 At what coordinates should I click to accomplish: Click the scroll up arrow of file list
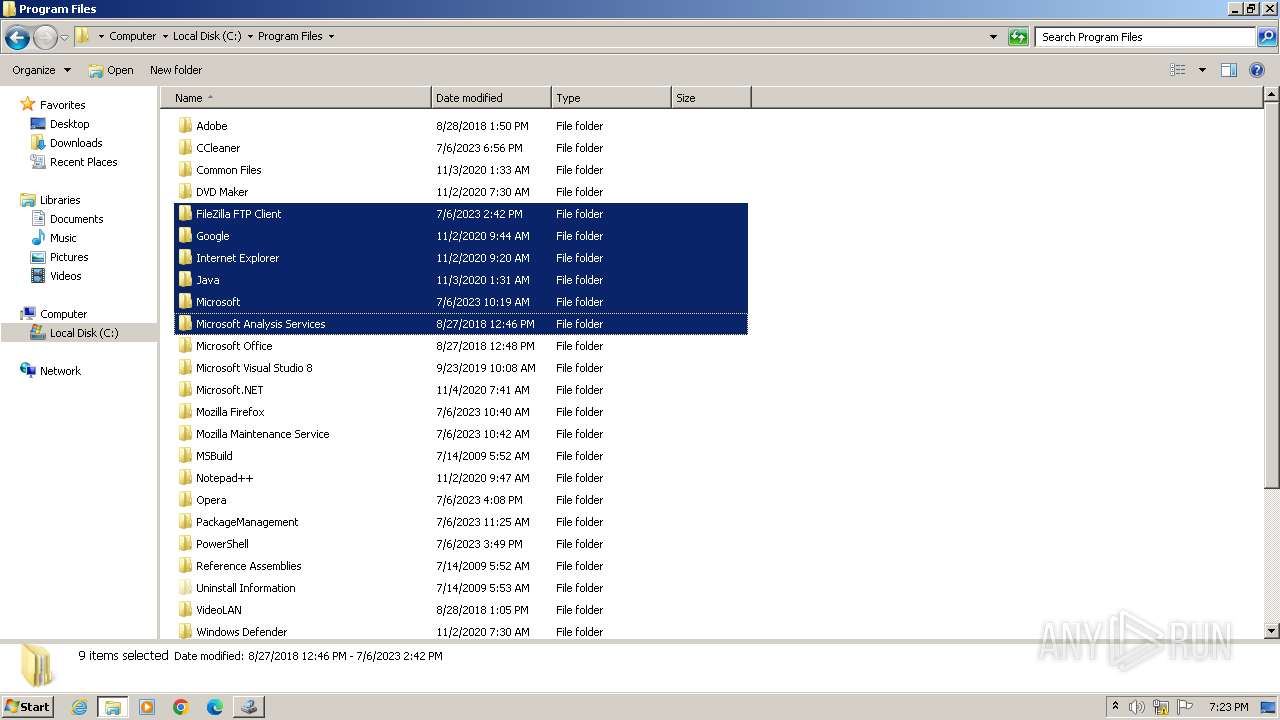pyautogui.click(x=1271, y=95)
